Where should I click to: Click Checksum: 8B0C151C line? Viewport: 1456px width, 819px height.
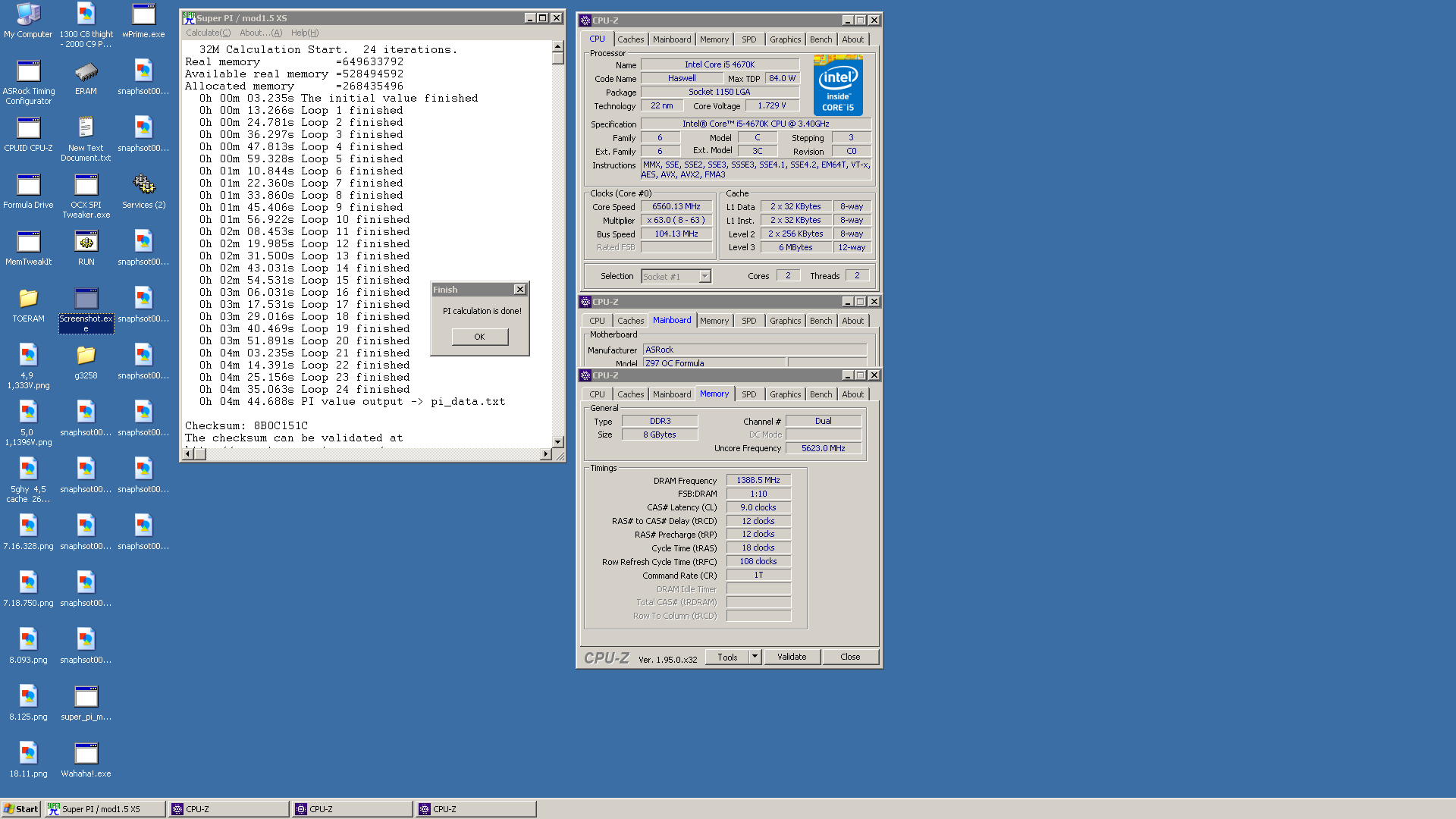246,426
